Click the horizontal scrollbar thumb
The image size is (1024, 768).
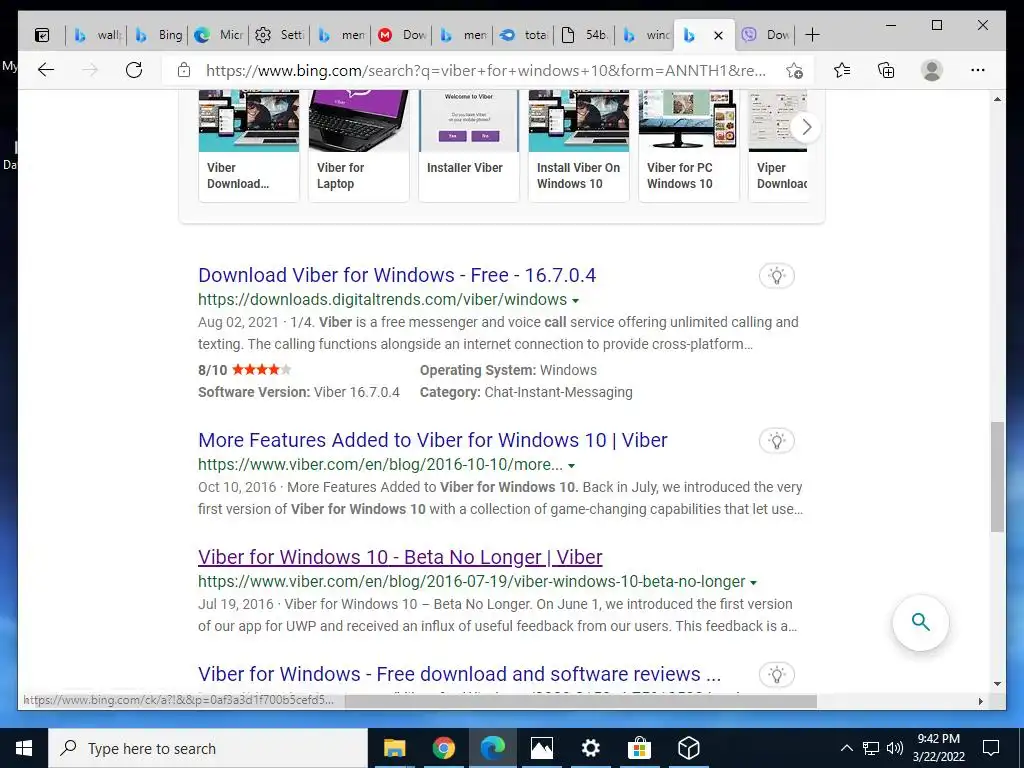pyautogui.click(x=581, y=701)
